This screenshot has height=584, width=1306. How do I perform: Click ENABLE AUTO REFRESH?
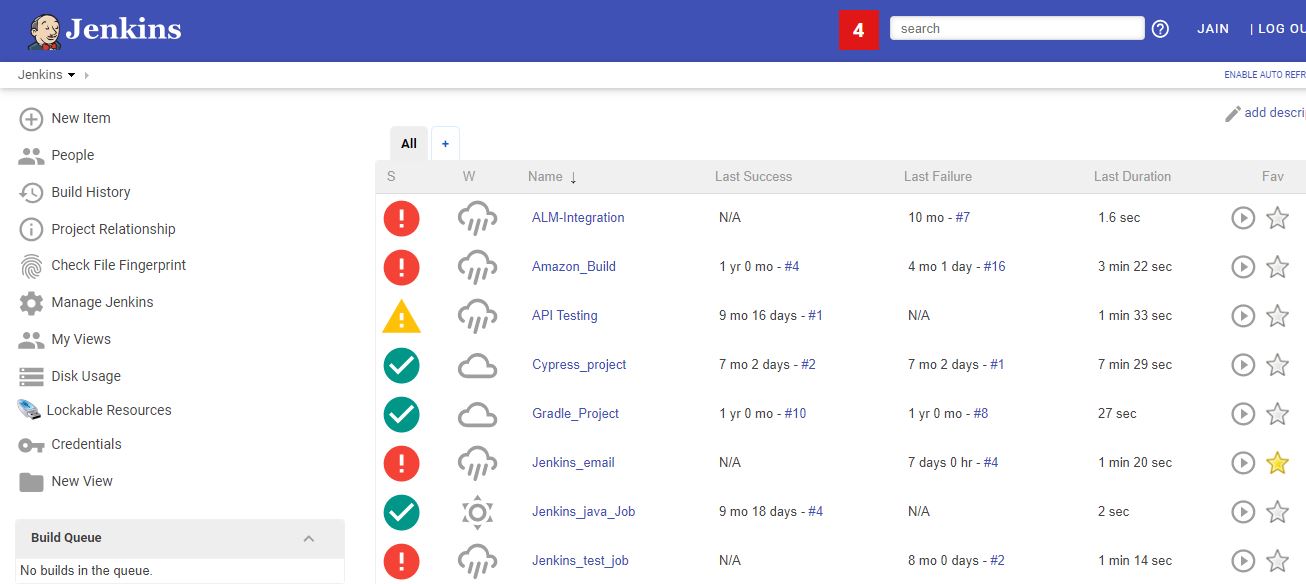coord(1264,74)
